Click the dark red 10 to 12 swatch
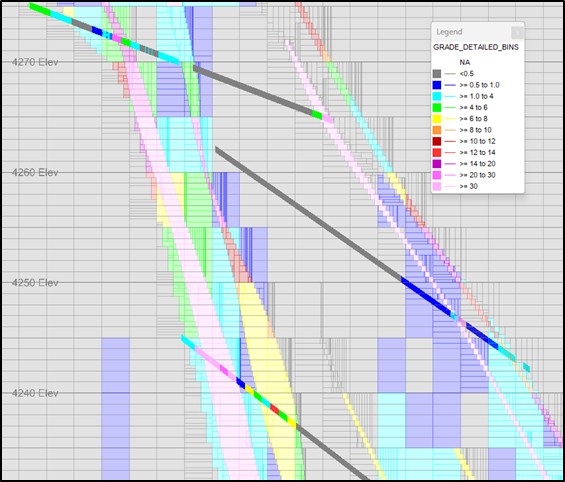This screenshot has width=565, height=482. pyautogui.click(x=437, y=141)
